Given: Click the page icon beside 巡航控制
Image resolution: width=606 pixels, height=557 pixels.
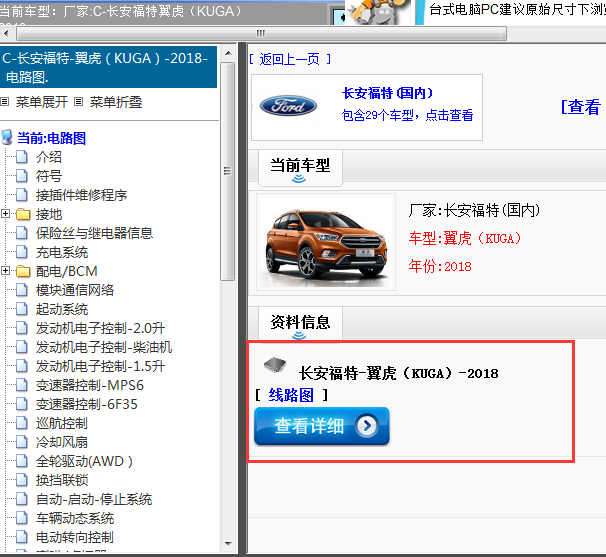Looking at the screenshot, I should 22,423.
